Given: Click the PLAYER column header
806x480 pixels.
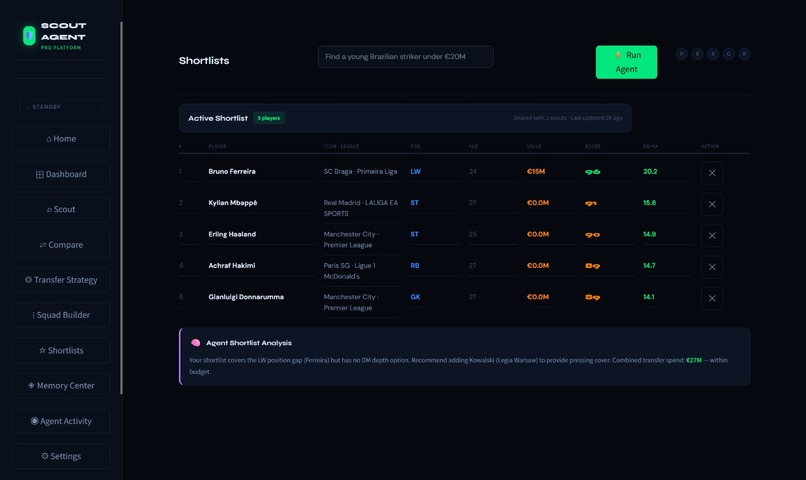Looking at the screenshot, I should click(x=217, y=146).
